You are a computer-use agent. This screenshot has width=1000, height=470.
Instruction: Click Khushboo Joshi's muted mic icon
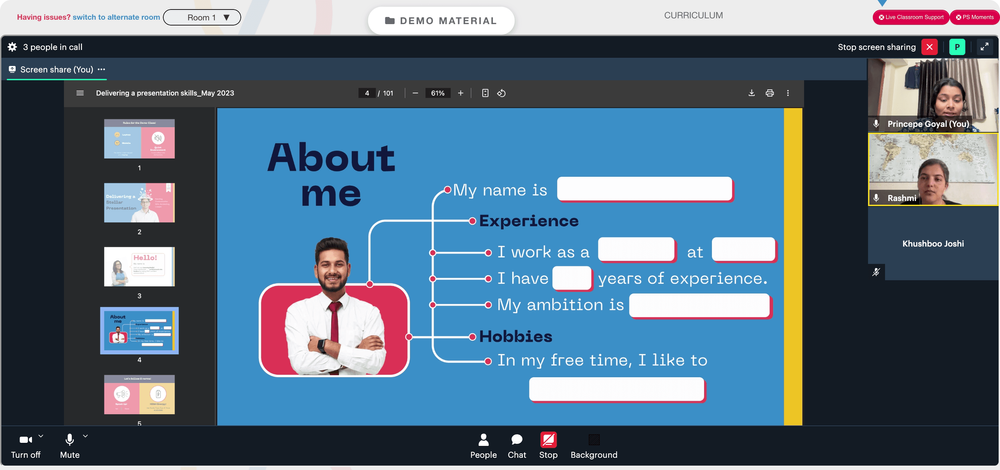point(876,272)
